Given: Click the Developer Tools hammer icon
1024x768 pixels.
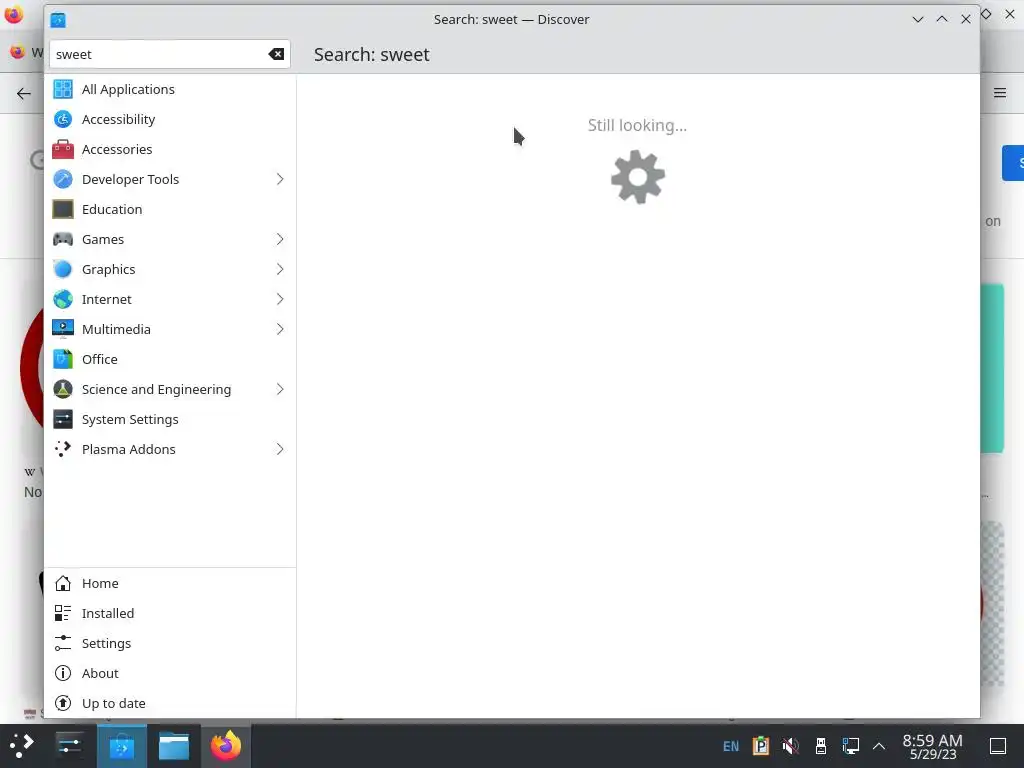Looking at the screenshot, I should pos(63,180).
